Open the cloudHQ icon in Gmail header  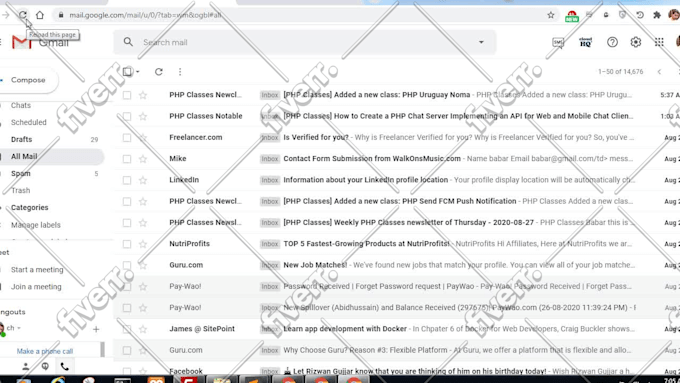[x=585, y=42]
